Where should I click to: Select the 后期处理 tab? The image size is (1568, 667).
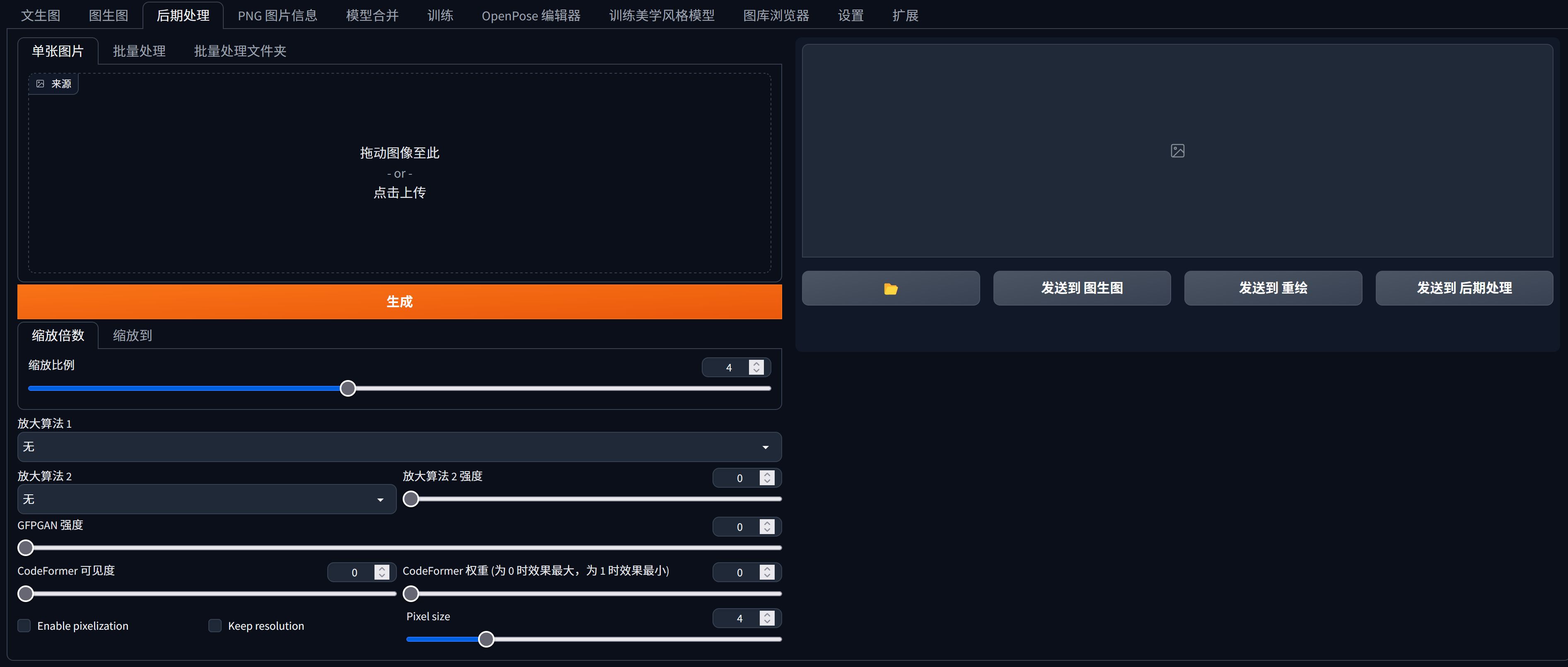coord(183,15)
